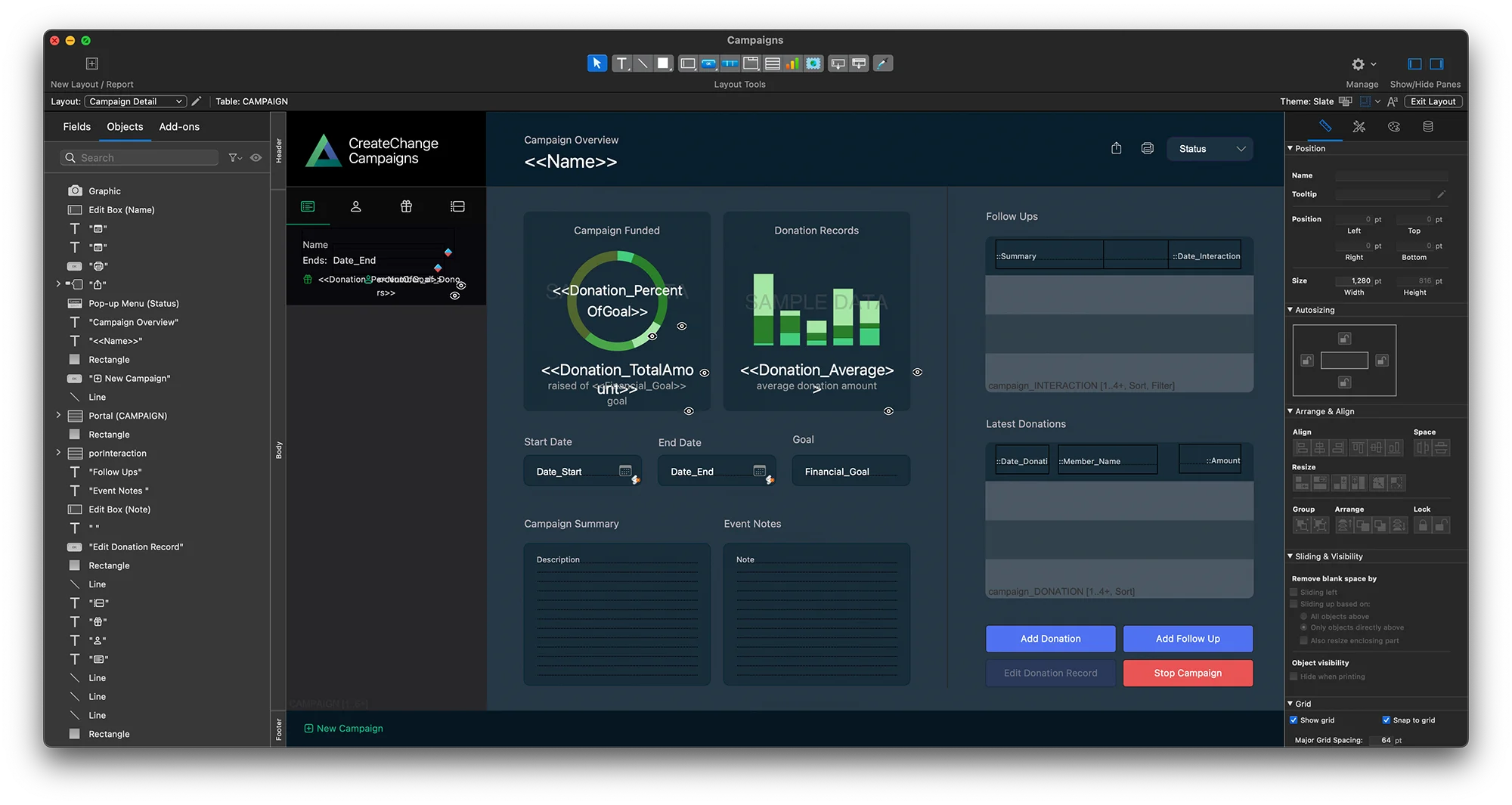Open the Styles palette inspector tab
The height and width of the screenshot is (805, 1512).
click(x=1393, y=127)
